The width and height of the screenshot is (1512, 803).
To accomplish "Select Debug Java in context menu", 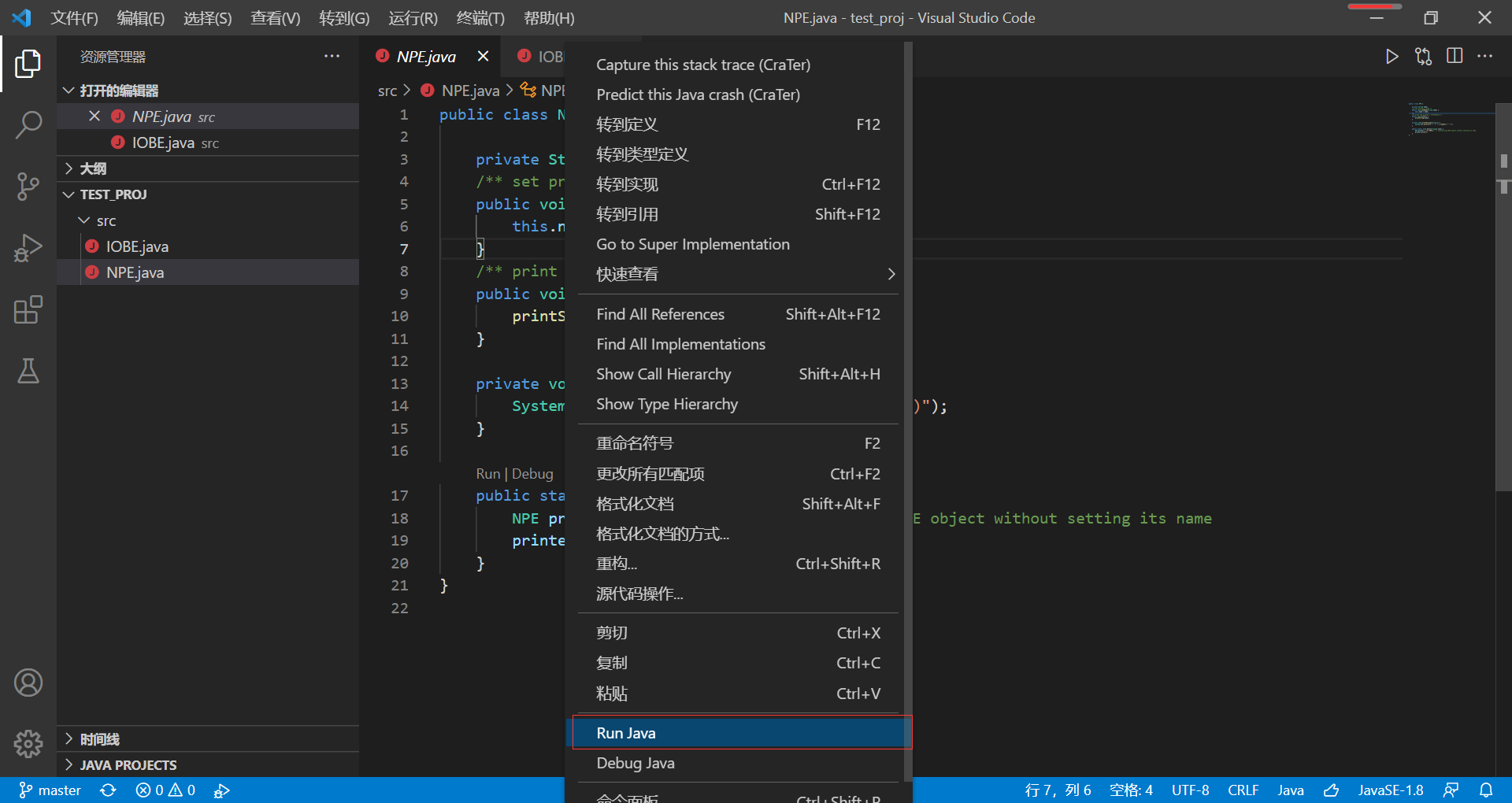I will 739,763.
